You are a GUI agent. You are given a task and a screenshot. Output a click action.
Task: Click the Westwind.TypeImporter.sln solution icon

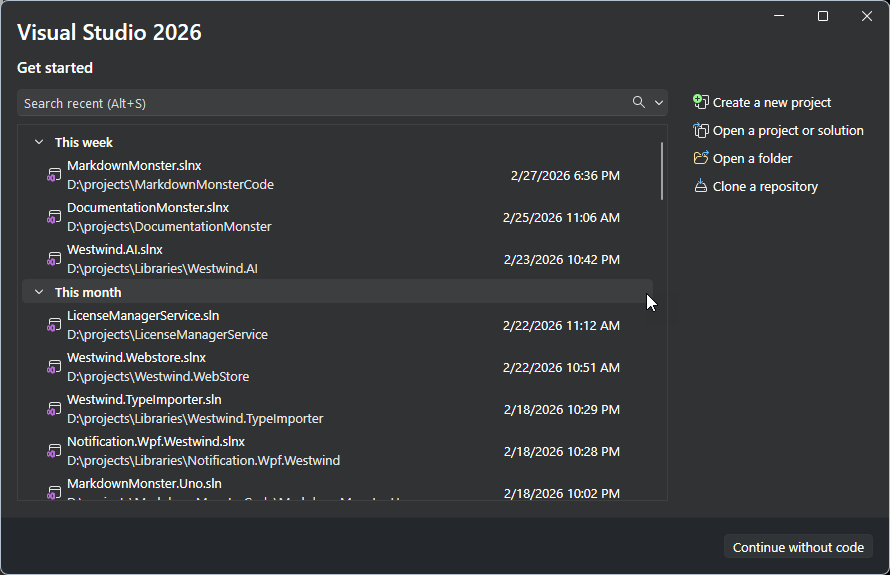(54, 409)
